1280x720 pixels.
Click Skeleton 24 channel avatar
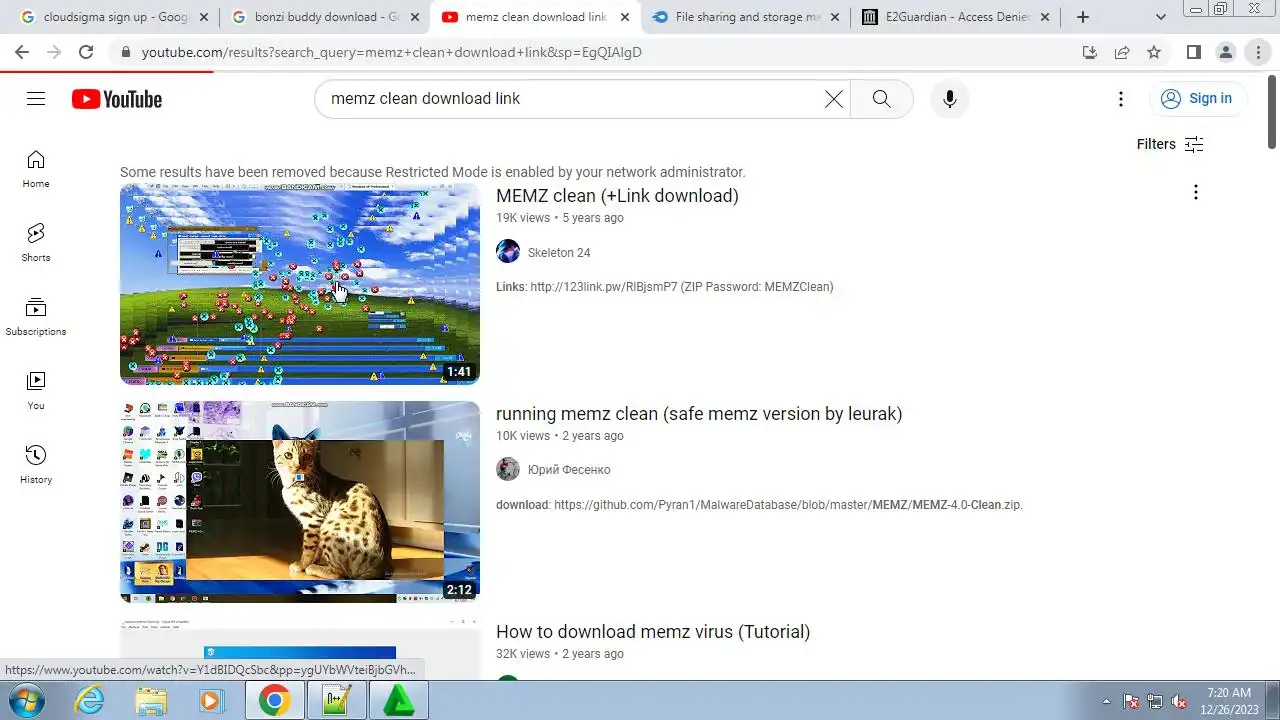tap(508, 252)
